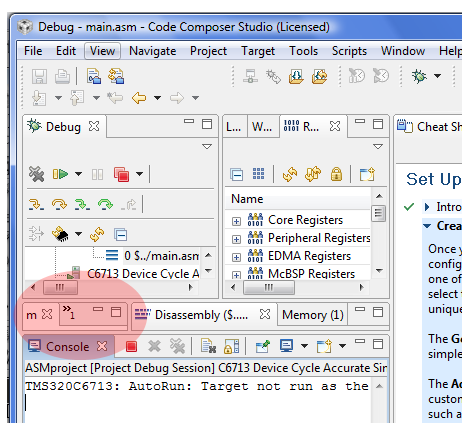
Task: Click the yellow Step Into icon
Action: [x=36, y=204]
